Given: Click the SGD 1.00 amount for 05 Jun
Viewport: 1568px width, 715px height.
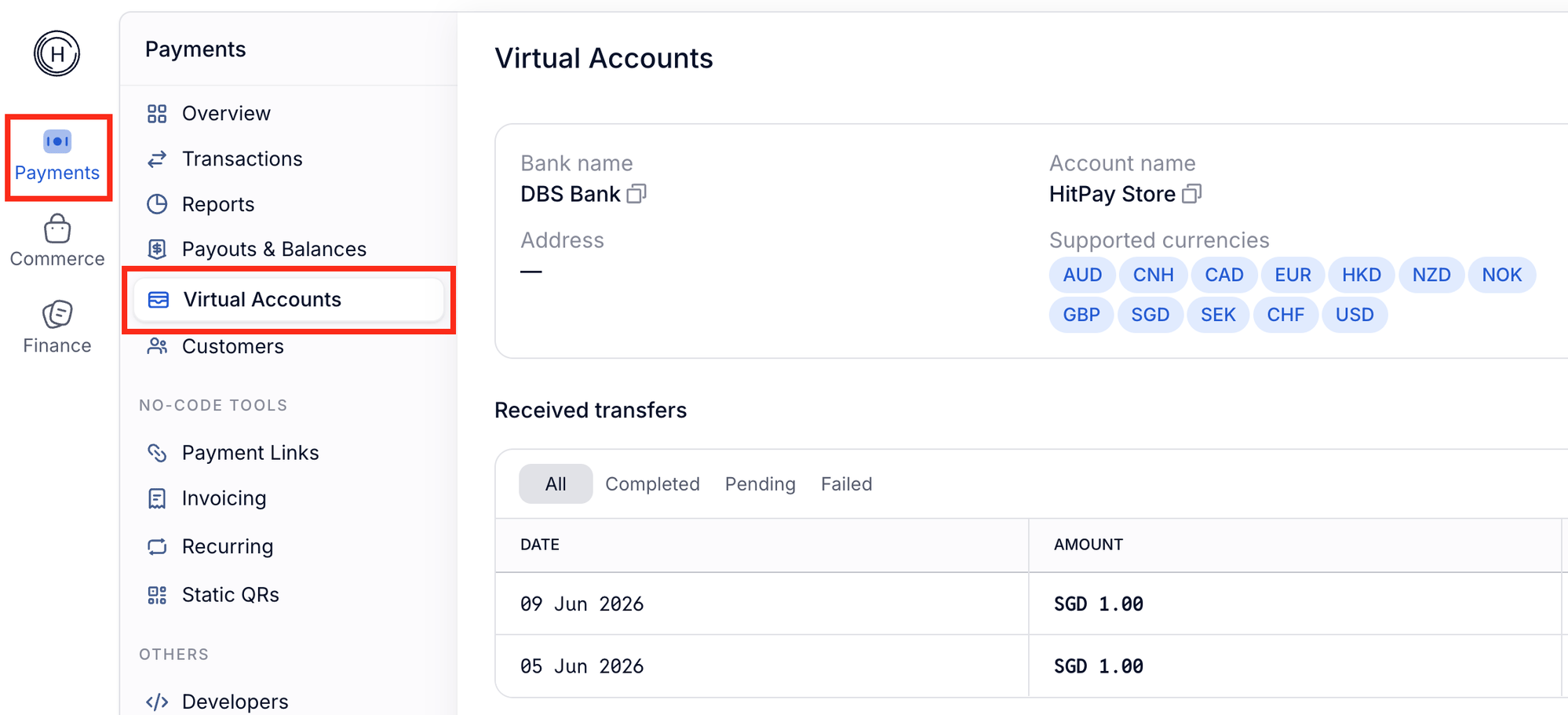Looking at the screenshot, I should coord(1099,666).
